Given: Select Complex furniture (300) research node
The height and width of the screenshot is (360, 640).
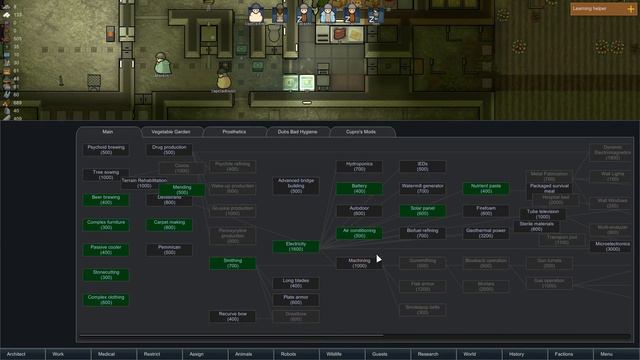Looking at the screenshot, I should point(106,225).
